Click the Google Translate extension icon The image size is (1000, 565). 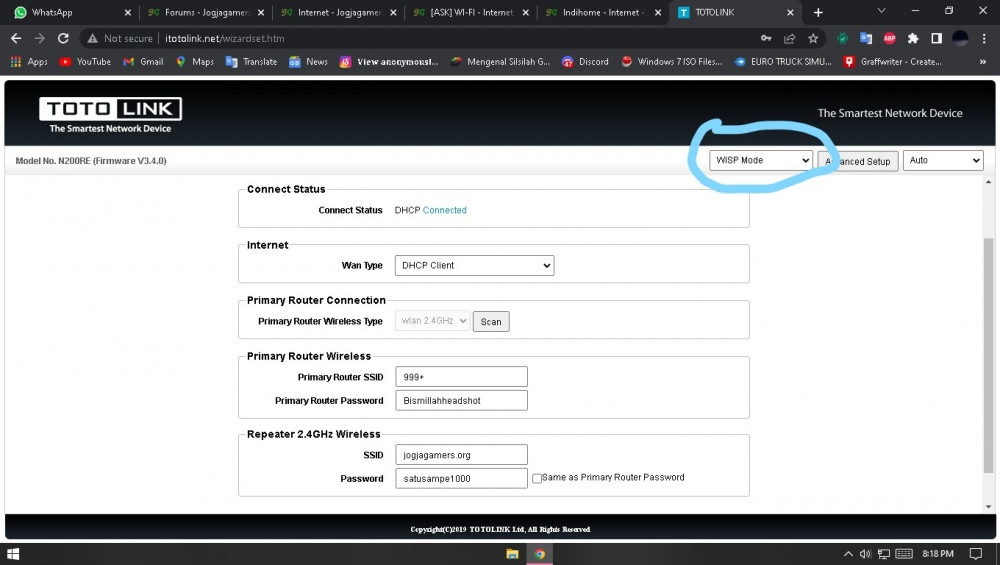(865, 38)
